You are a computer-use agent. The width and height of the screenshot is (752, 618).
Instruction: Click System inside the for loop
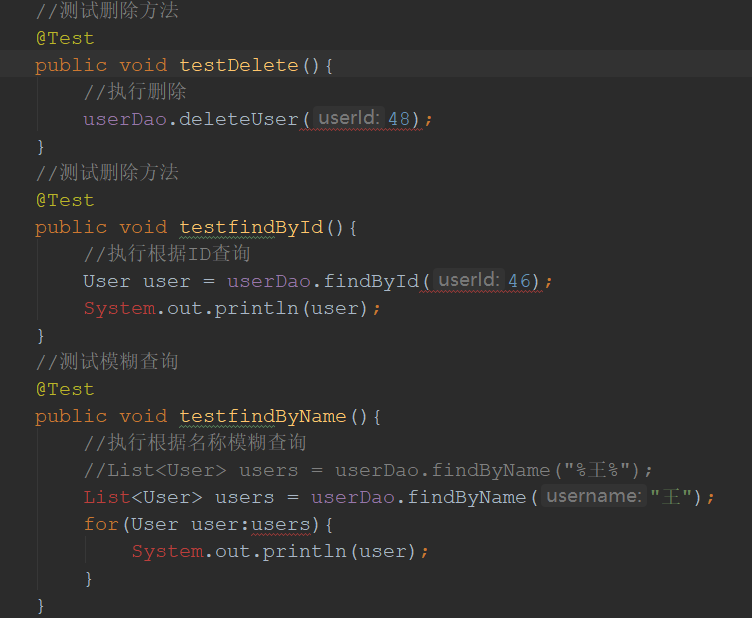(167, 551)
